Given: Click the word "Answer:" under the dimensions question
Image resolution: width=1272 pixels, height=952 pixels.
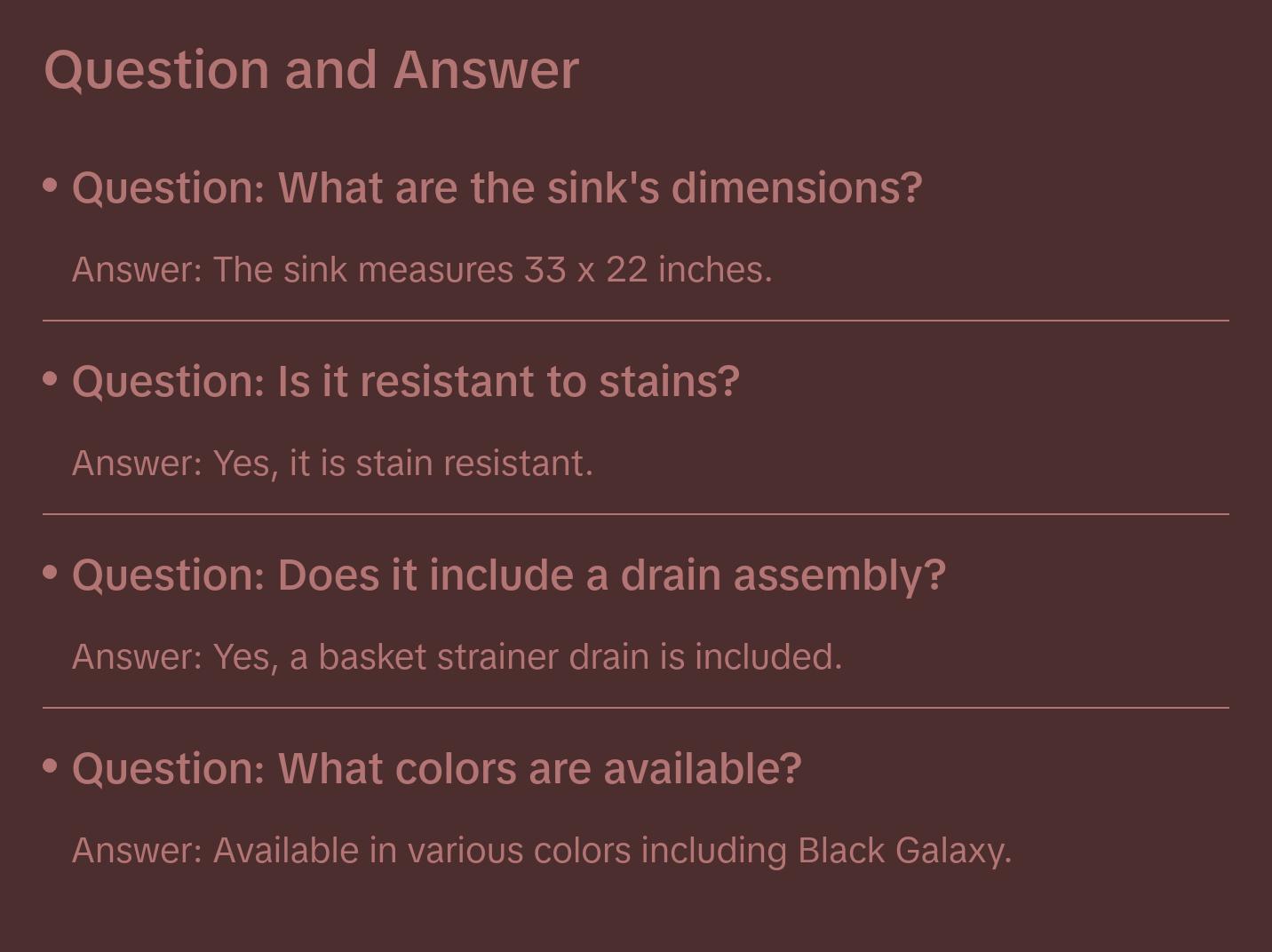Looking at the screenshot, I should [x=138, y=270].
